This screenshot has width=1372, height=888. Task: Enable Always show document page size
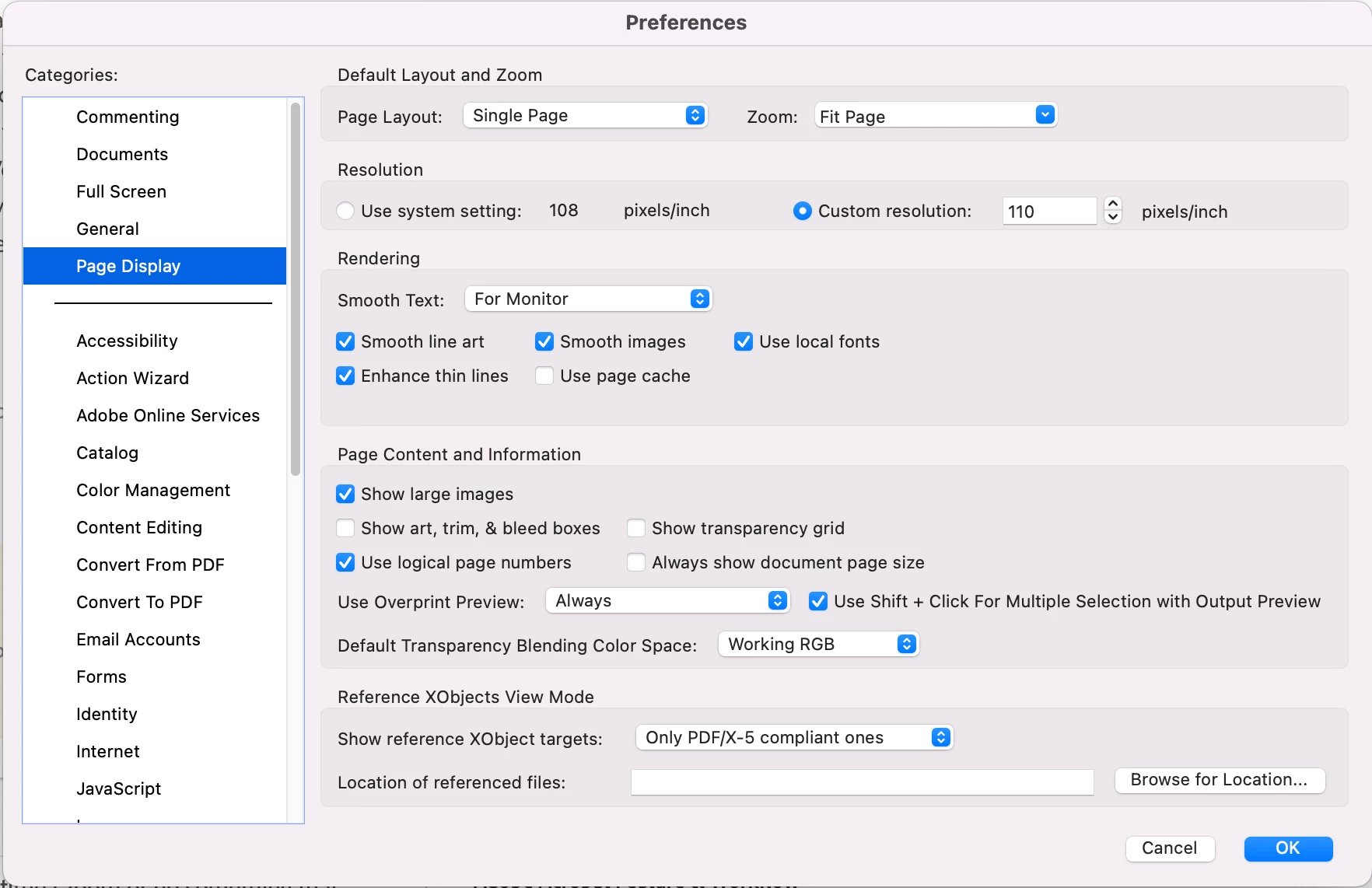[x=636, y=562]
